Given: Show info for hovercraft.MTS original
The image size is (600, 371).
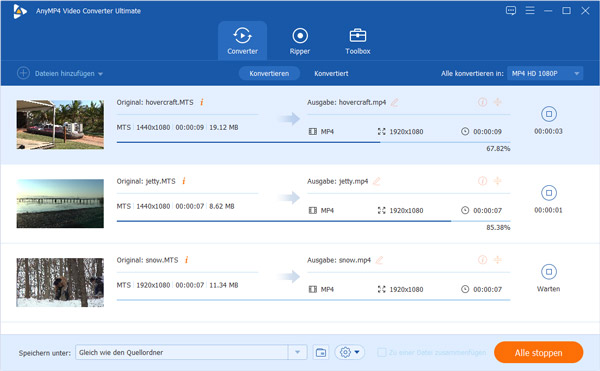Looking at the screenshot, I should click(202, 102).
